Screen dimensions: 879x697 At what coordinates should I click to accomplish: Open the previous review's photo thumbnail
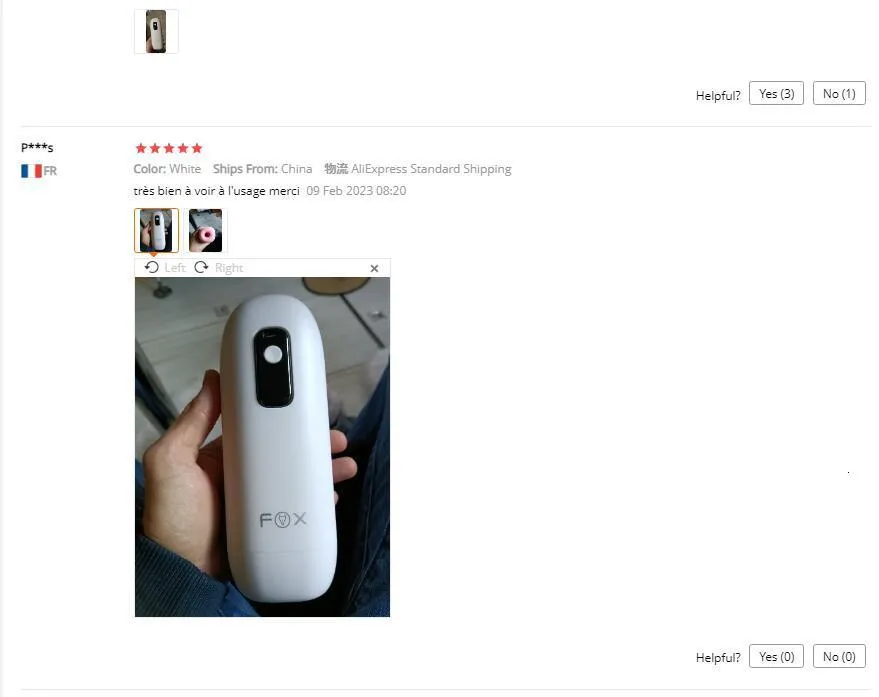156,31
